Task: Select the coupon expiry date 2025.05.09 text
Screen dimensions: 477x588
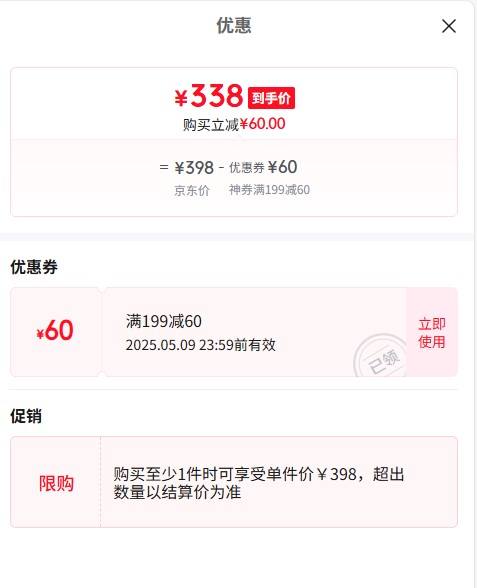Action: 201,345
